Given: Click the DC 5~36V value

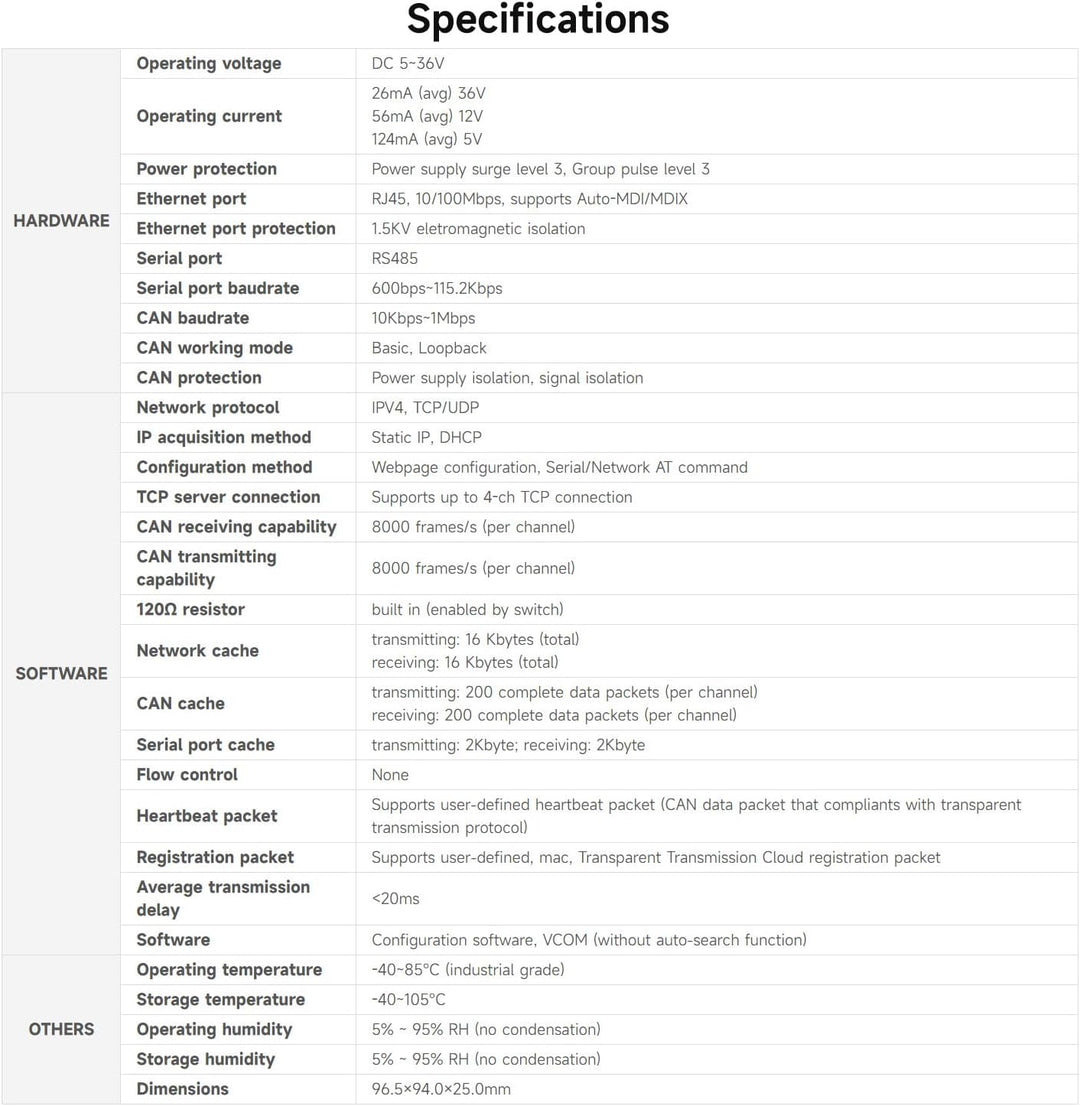Looking at the screenshot, I should tap(408, 63).
